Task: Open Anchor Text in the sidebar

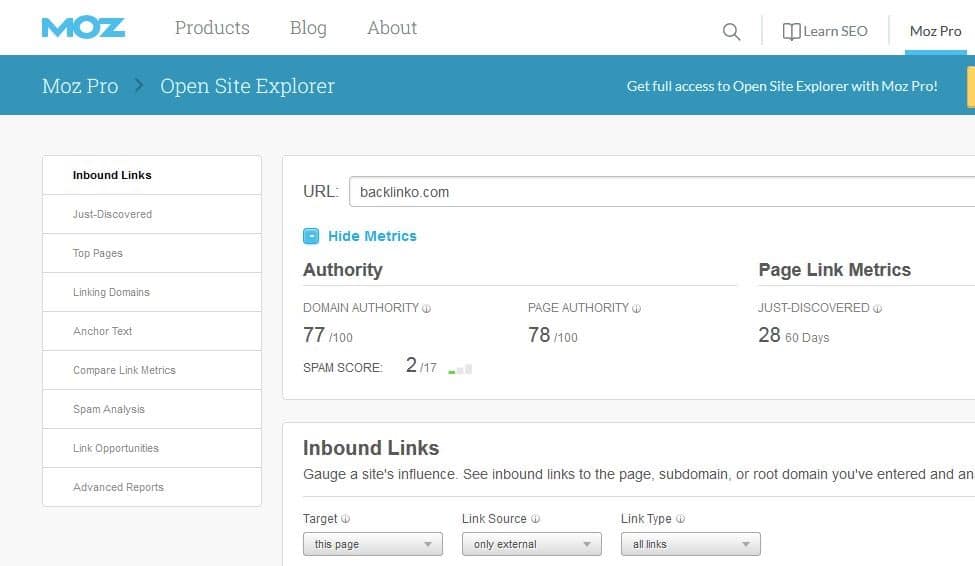Action: [x=152, y=332]
